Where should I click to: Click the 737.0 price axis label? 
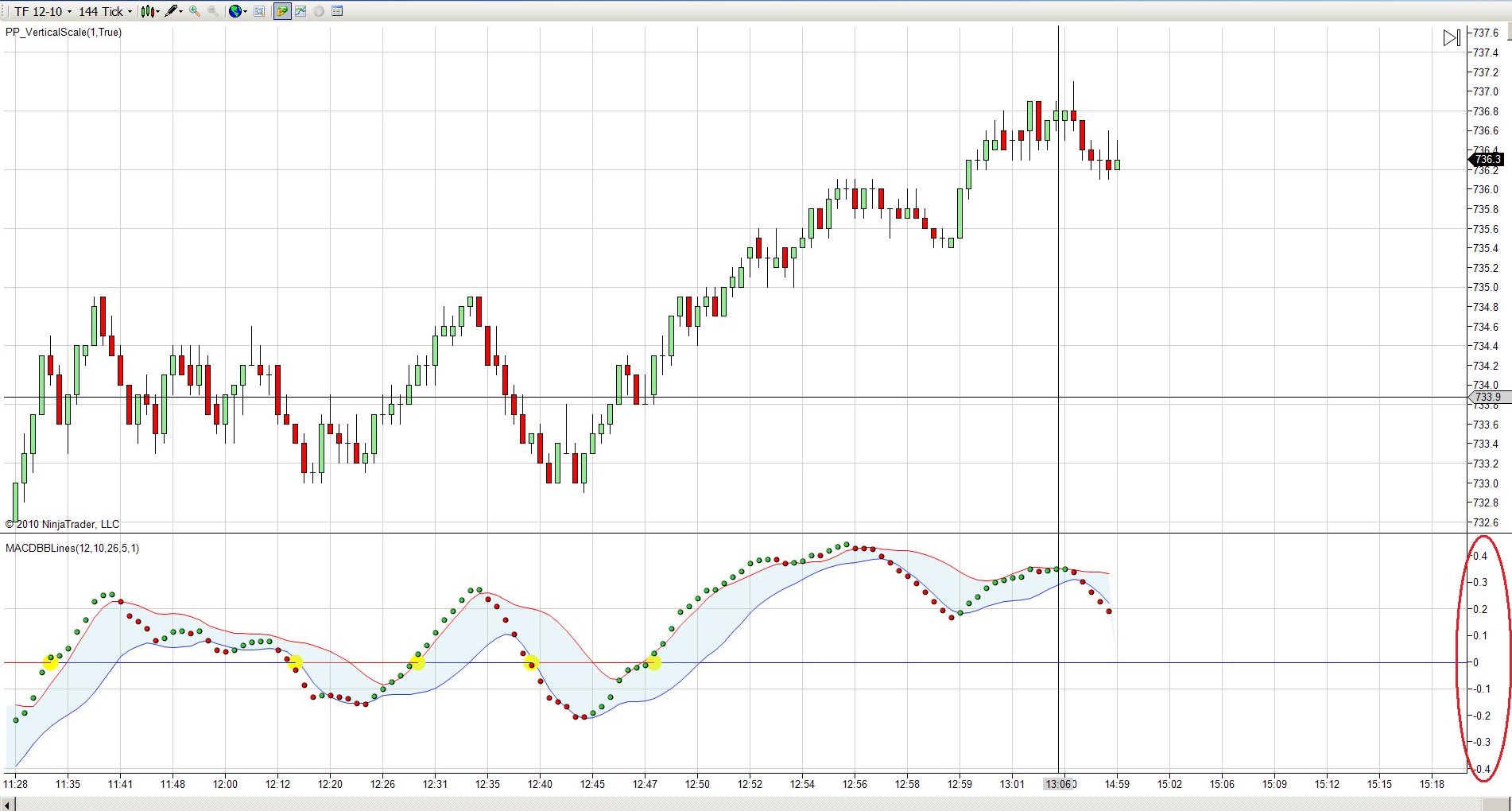pyautogui.click(x=1486, y=91)
